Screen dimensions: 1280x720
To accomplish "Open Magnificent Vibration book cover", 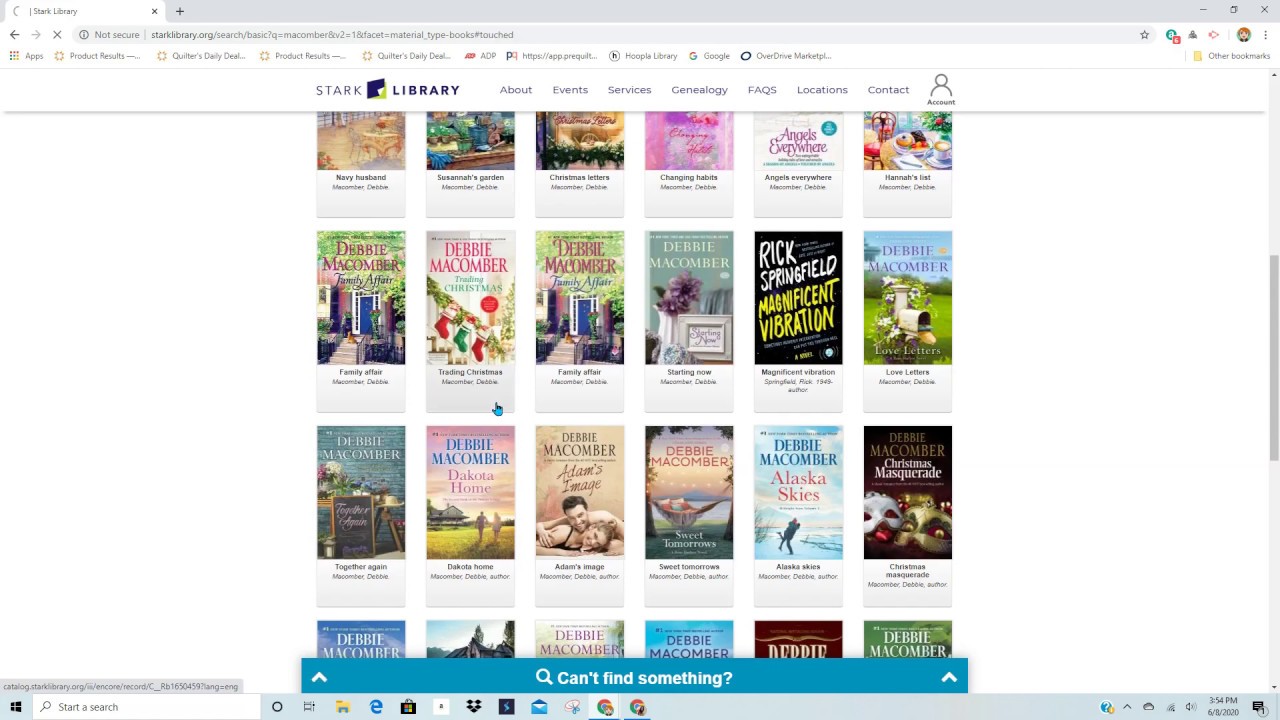I will click(798, 298).
